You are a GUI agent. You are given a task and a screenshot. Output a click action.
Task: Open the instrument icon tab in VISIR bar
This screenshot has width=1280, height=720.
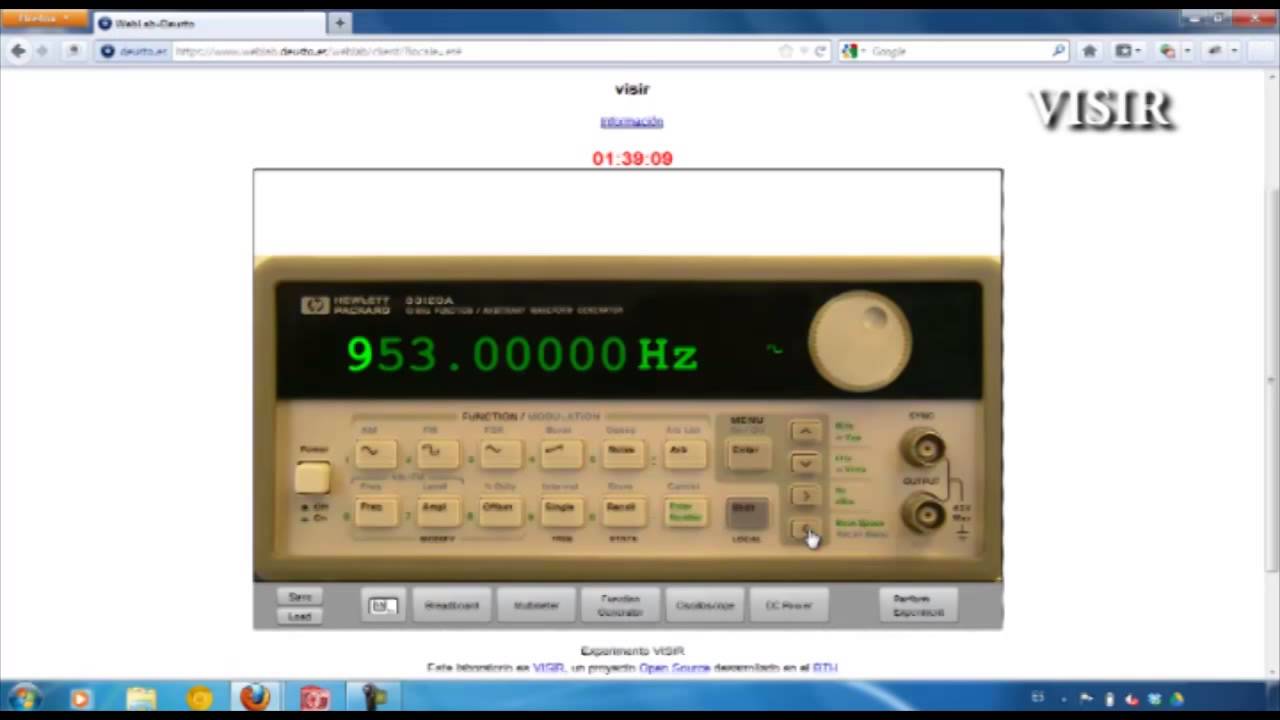click(x=383, y=606)
